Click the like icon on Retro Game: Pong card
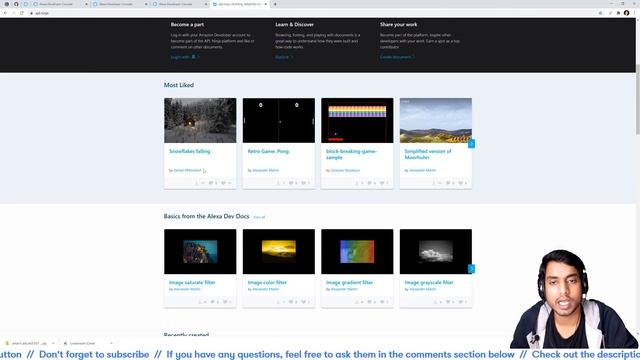 [304, 183]
